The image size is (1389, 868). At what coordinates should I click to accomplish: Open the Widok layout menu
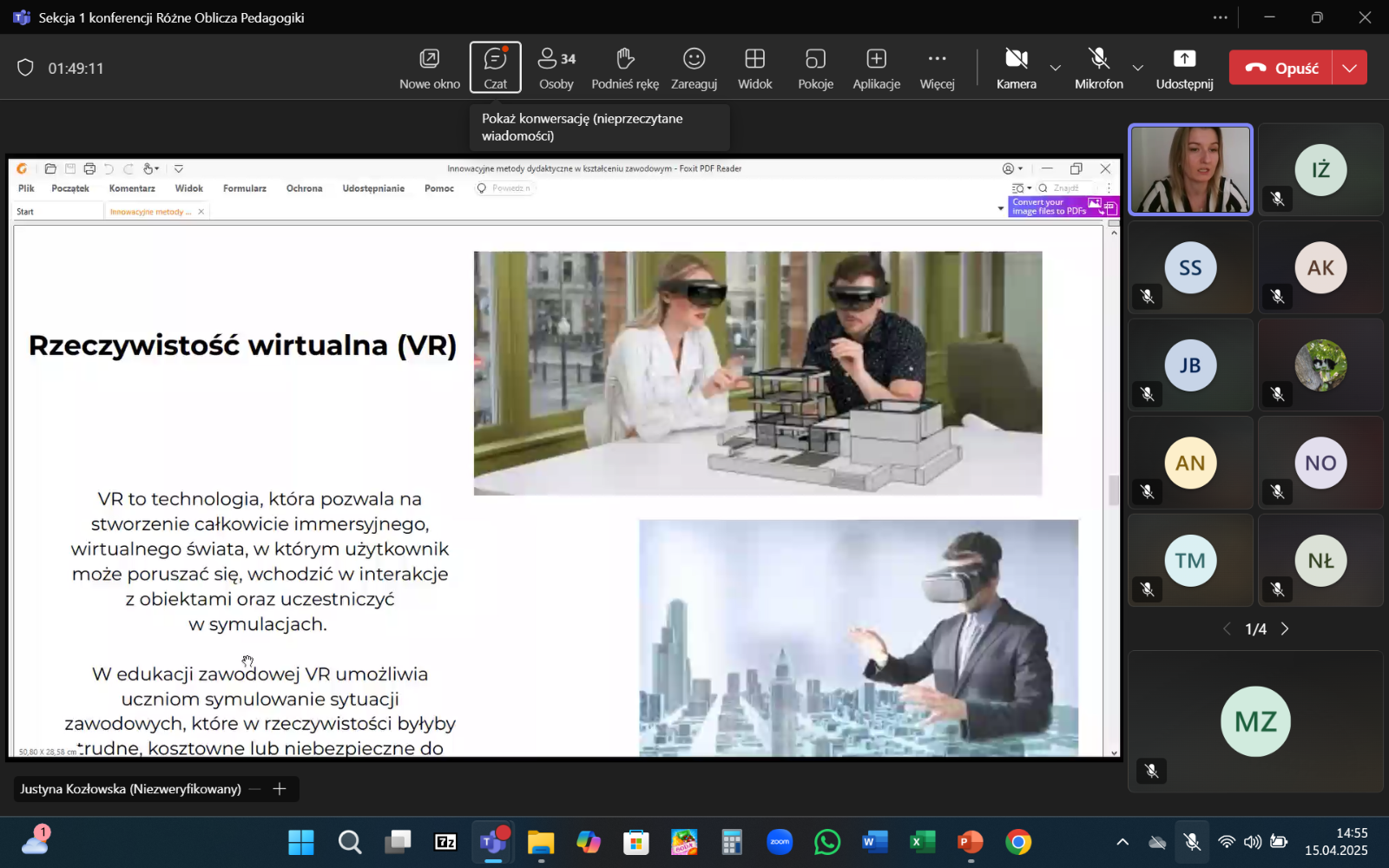[x=754, y=68]
